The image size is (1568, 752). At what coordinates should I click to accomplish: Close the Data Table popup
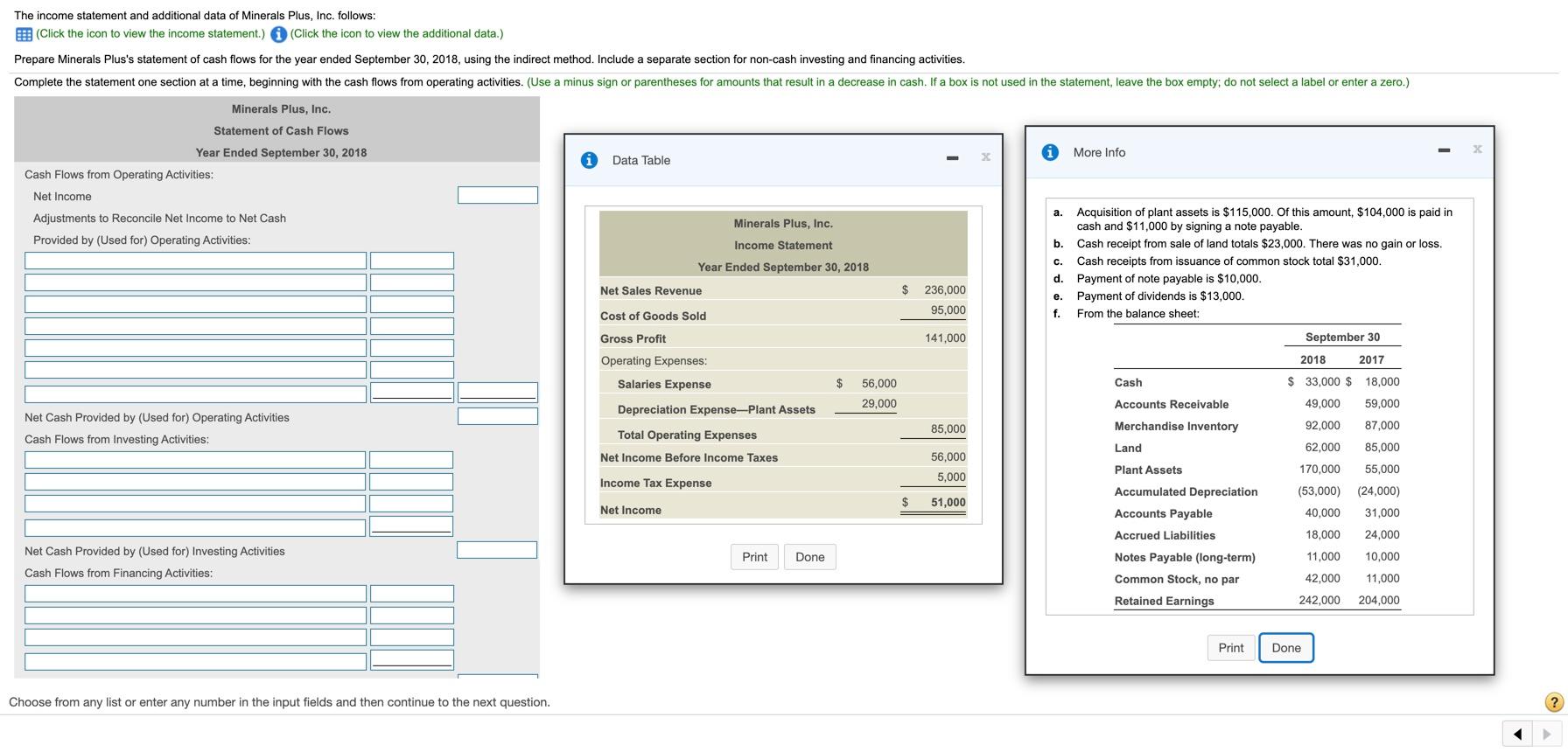(x=985, y=157)
